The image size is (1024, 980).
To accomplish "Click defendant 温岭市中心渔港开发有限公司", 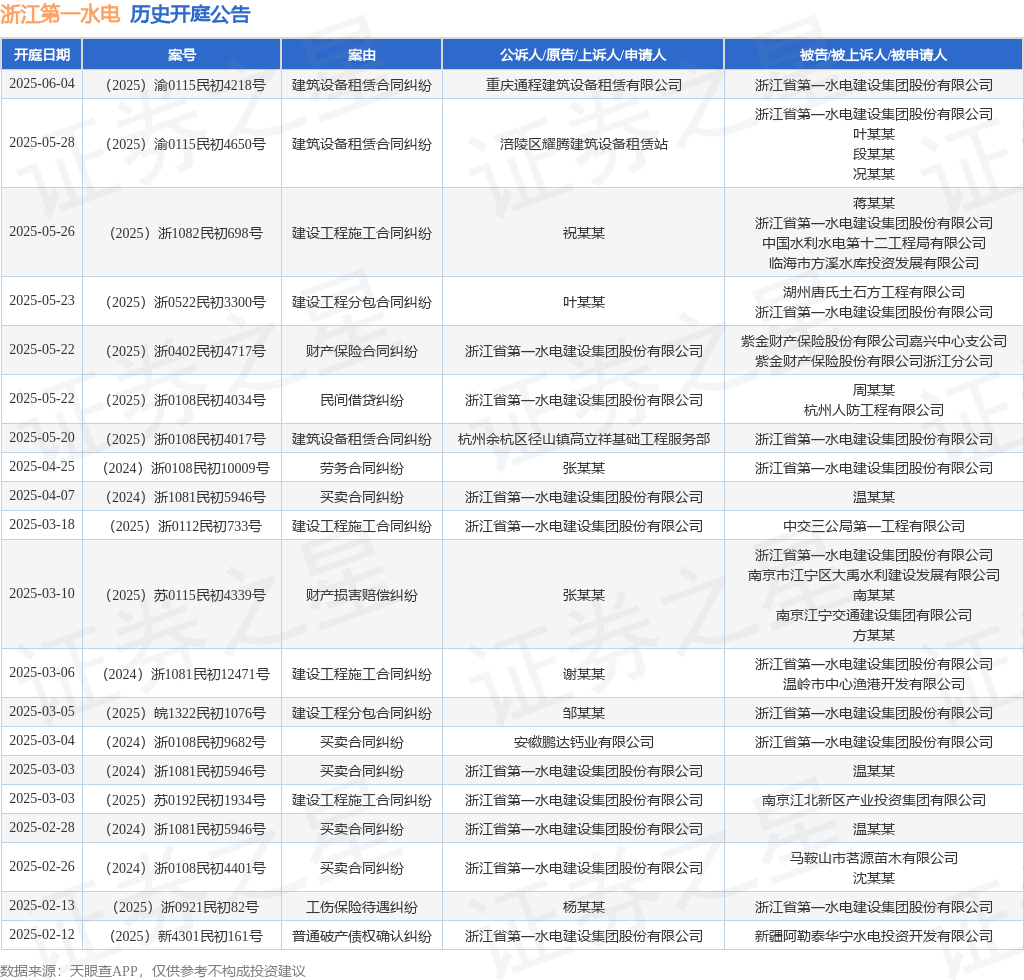I will [874, 684].
